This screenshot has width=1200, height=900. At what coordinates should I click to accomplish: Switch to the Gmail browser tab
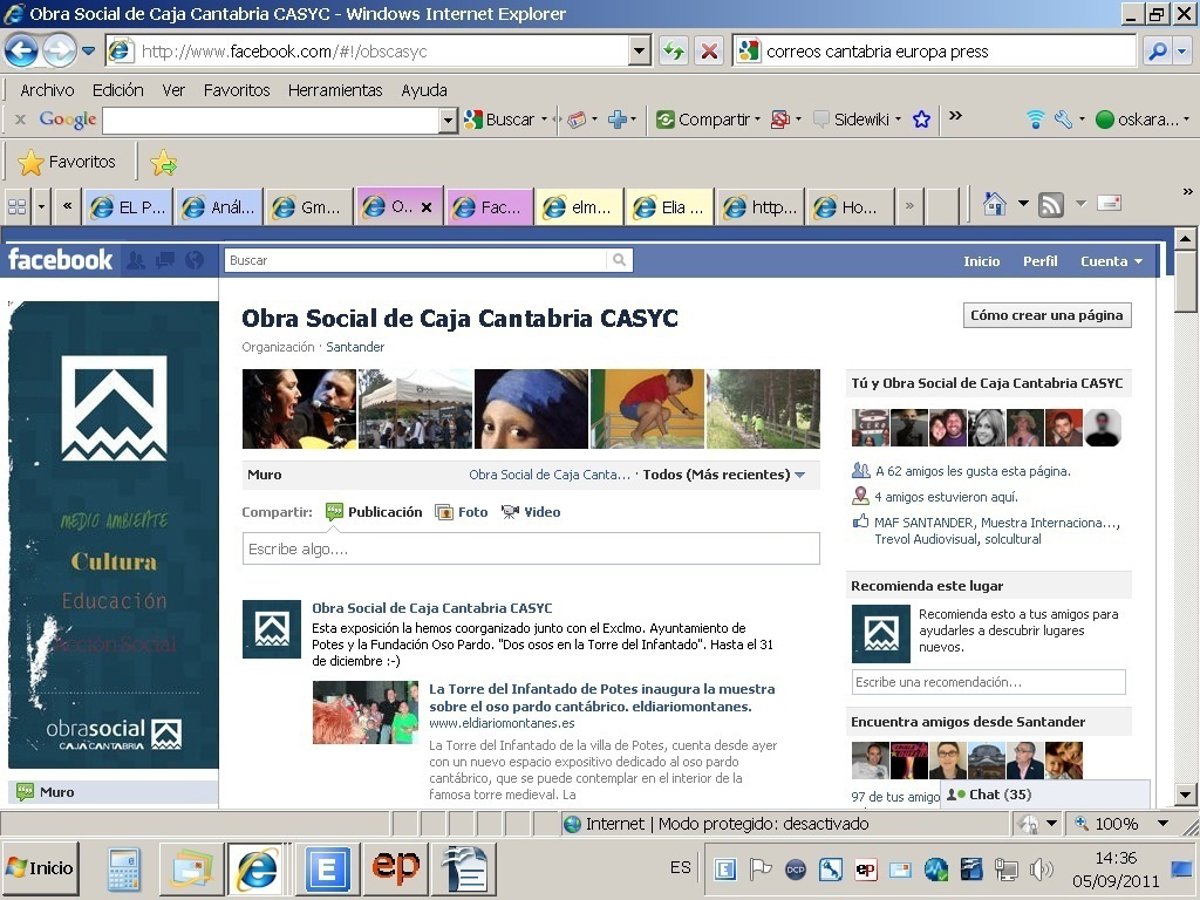[x=308, y=208]
